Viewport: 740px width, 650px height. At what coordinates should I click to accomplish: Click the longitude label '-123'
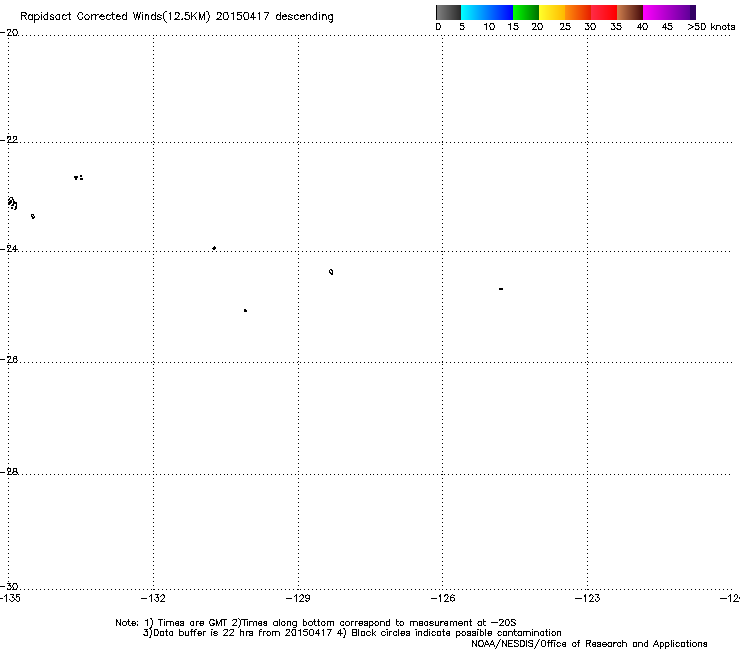[588, 598]
